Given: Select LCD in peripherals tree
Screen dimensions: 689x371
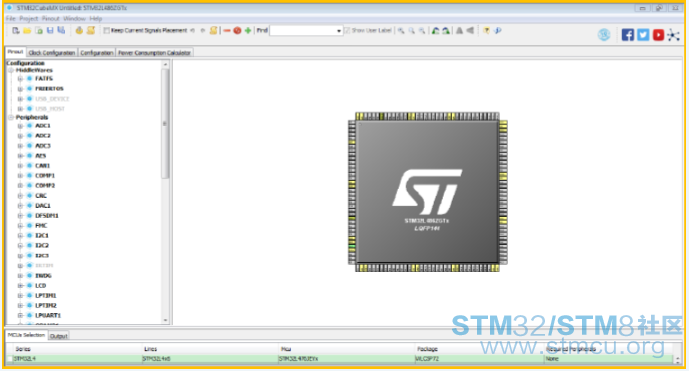Looking at the screenshot, I should pyautogui.click(x=40, y=286).
